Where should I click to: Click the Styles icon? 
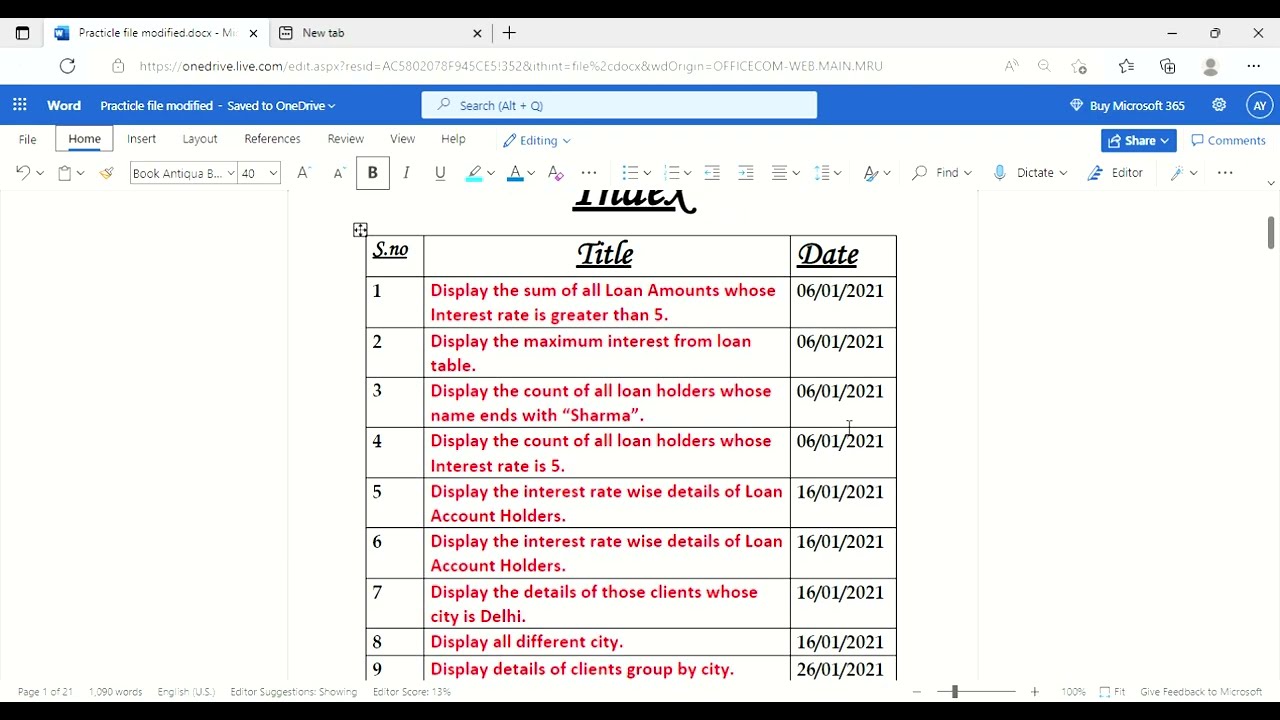coord(871,173)
